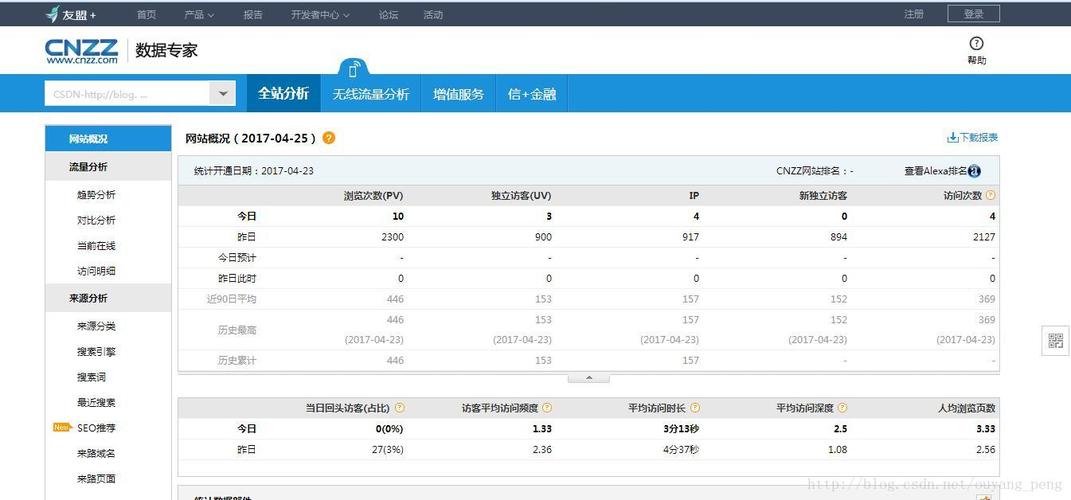Open 活动 in top navigation
Screen dimensions: 1071x500
point(433,14)
